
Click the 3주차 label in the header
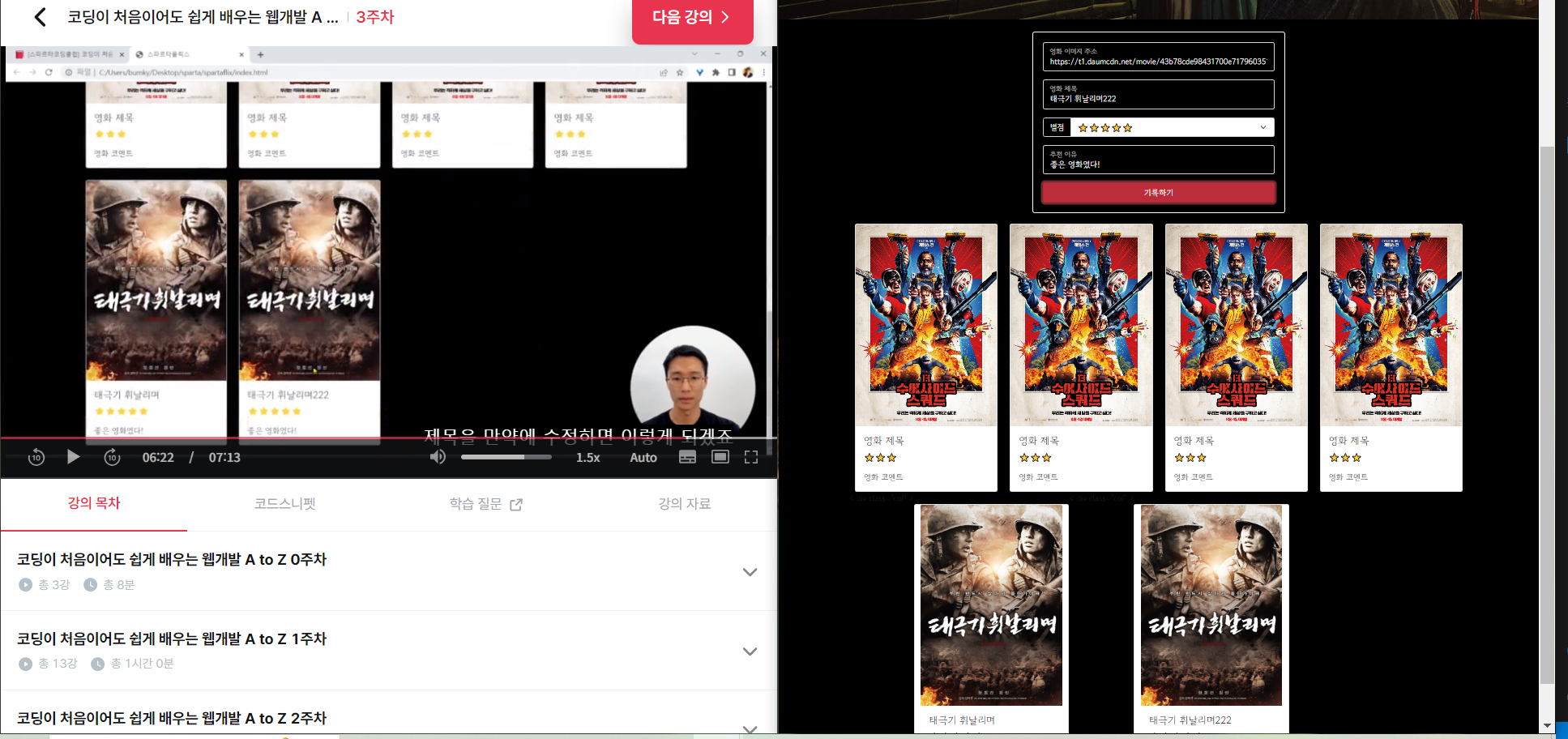375,17
